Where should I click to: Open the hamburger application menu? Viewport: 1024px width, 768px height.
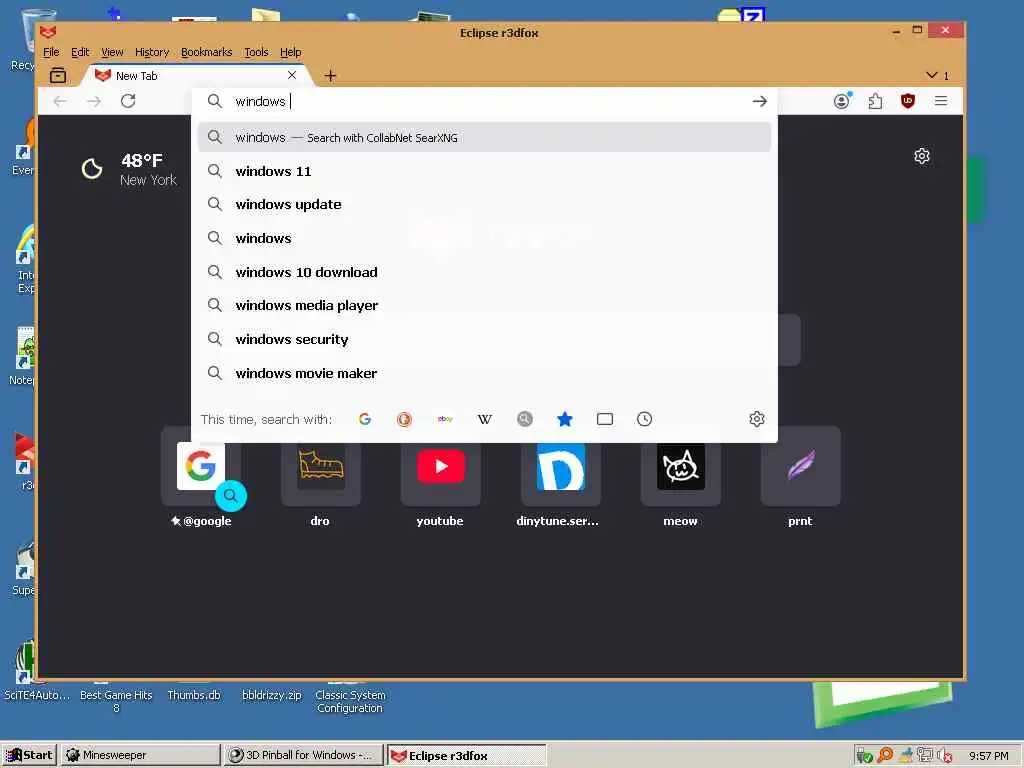coord(940,101)
